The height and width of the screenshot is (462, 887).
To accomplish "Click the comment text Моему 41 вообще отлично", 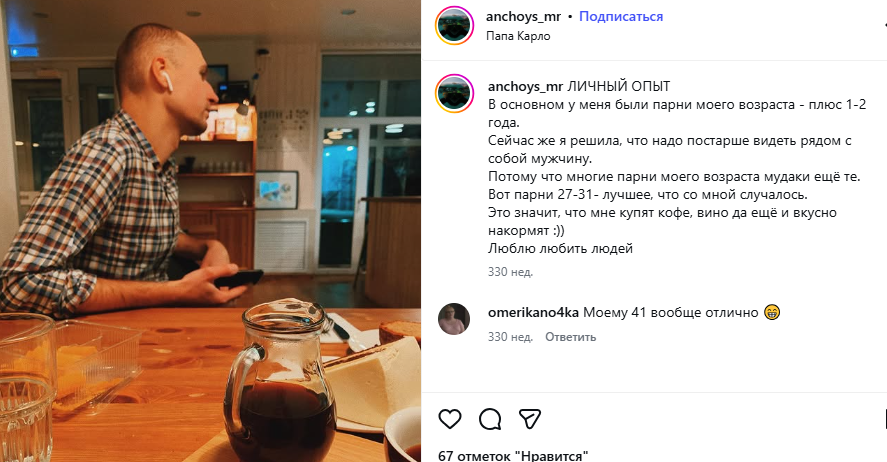I will pos(670,313).
